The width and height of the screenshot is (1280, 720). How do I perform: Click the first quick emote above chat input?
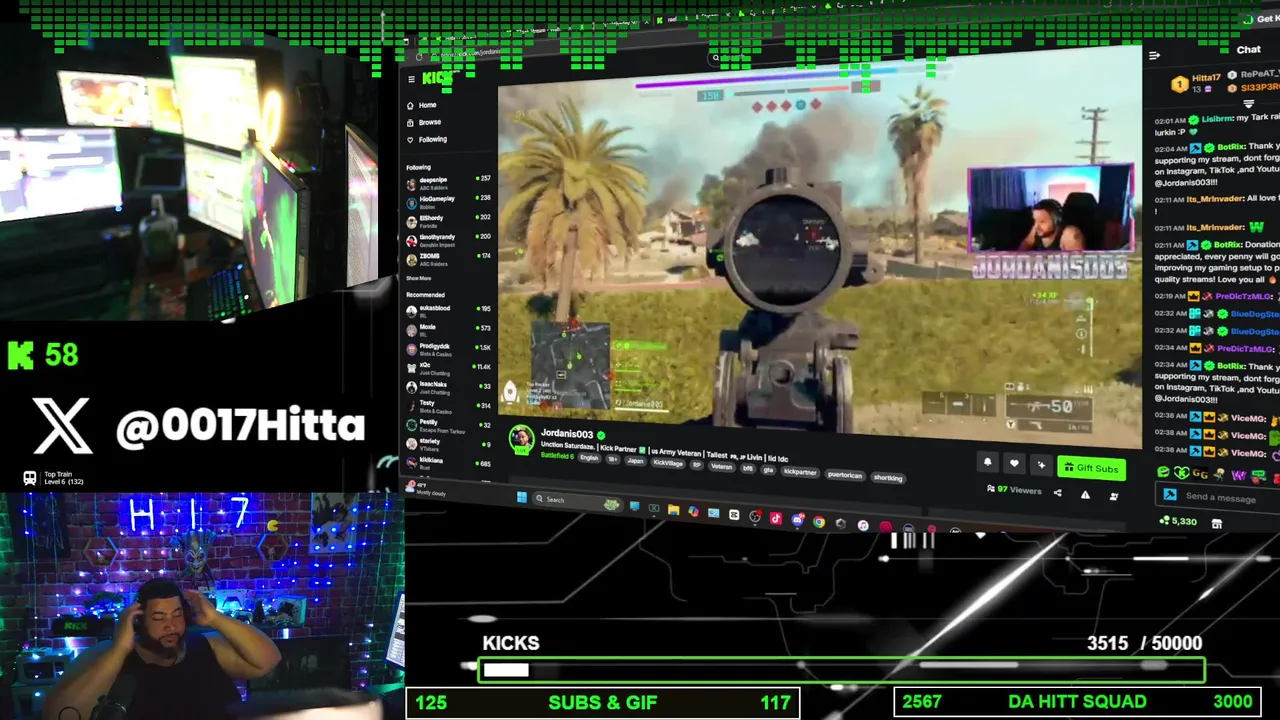[1163, 471]
